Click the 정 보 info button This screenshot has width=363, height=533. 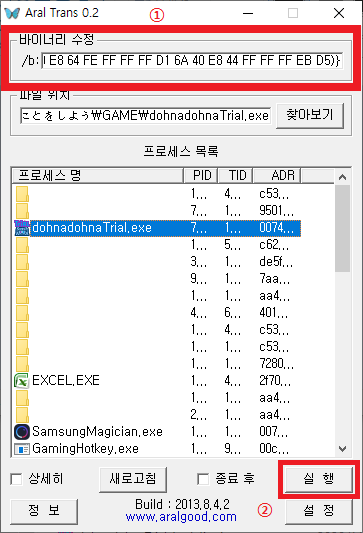point(44,511)
